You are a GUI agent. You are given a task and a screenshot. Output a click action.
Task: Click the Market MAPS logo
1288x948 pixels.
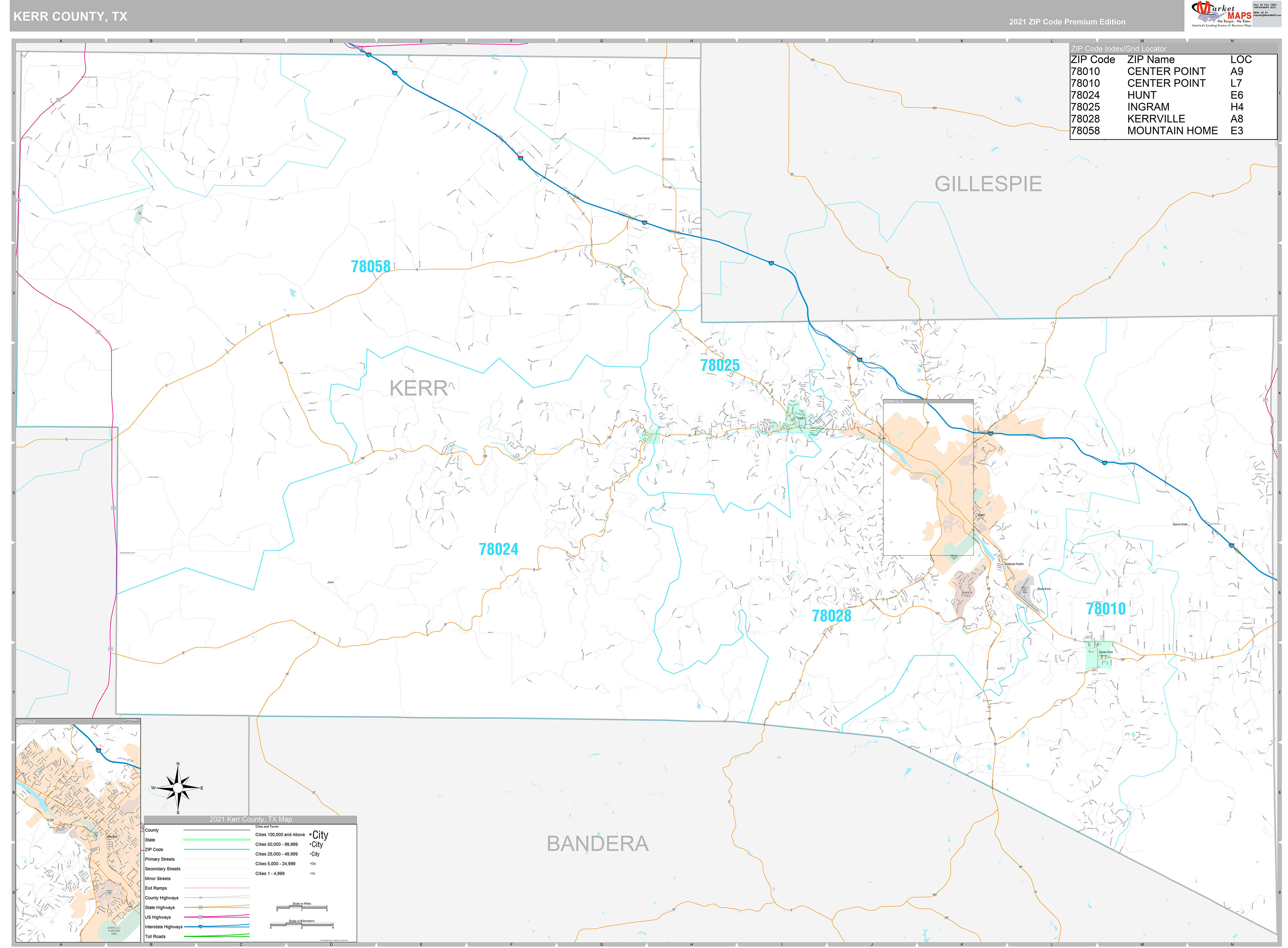coord(1222,14)
